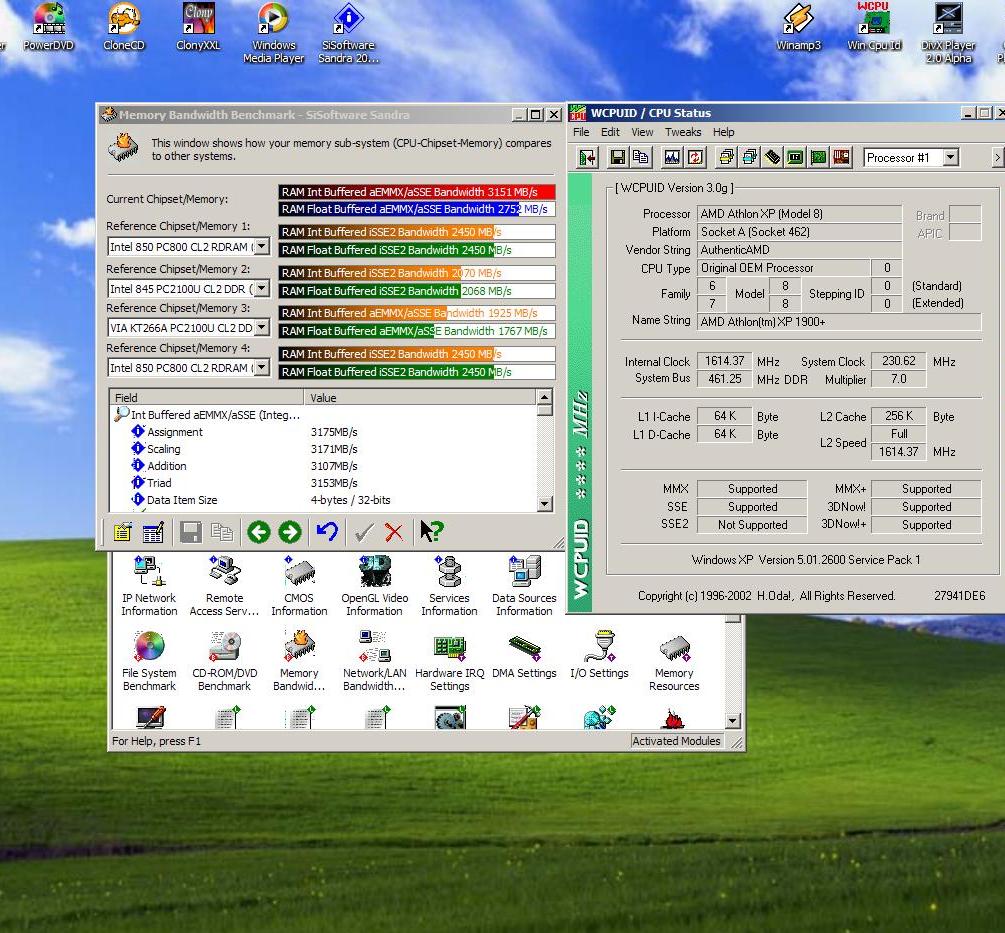Open the View menu in WCPUID
This screenshot has height=933, width=1005.
642,132
